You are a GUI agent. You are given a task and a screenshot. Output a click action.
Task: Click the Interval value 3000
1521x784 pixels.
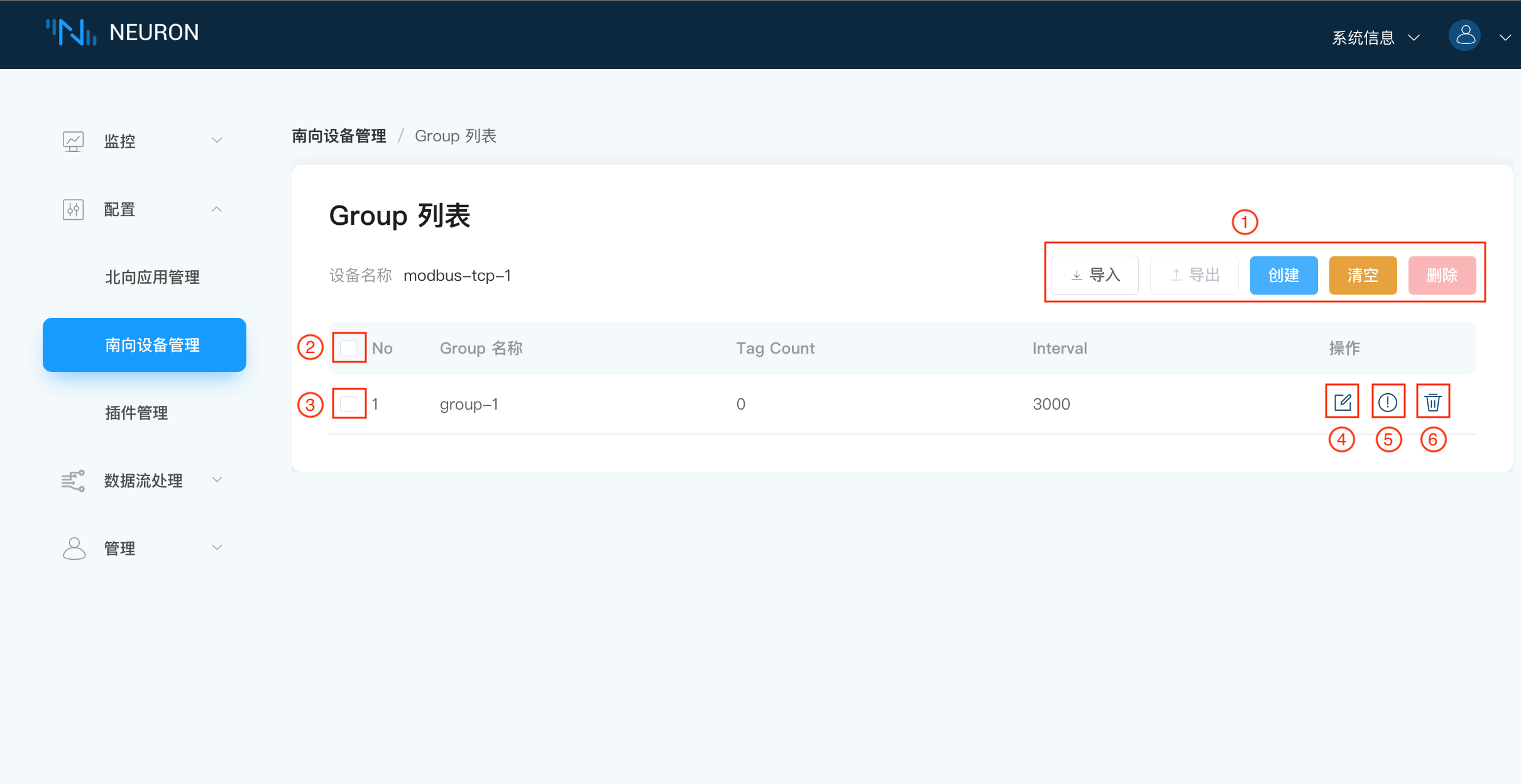click(1052, 404)
